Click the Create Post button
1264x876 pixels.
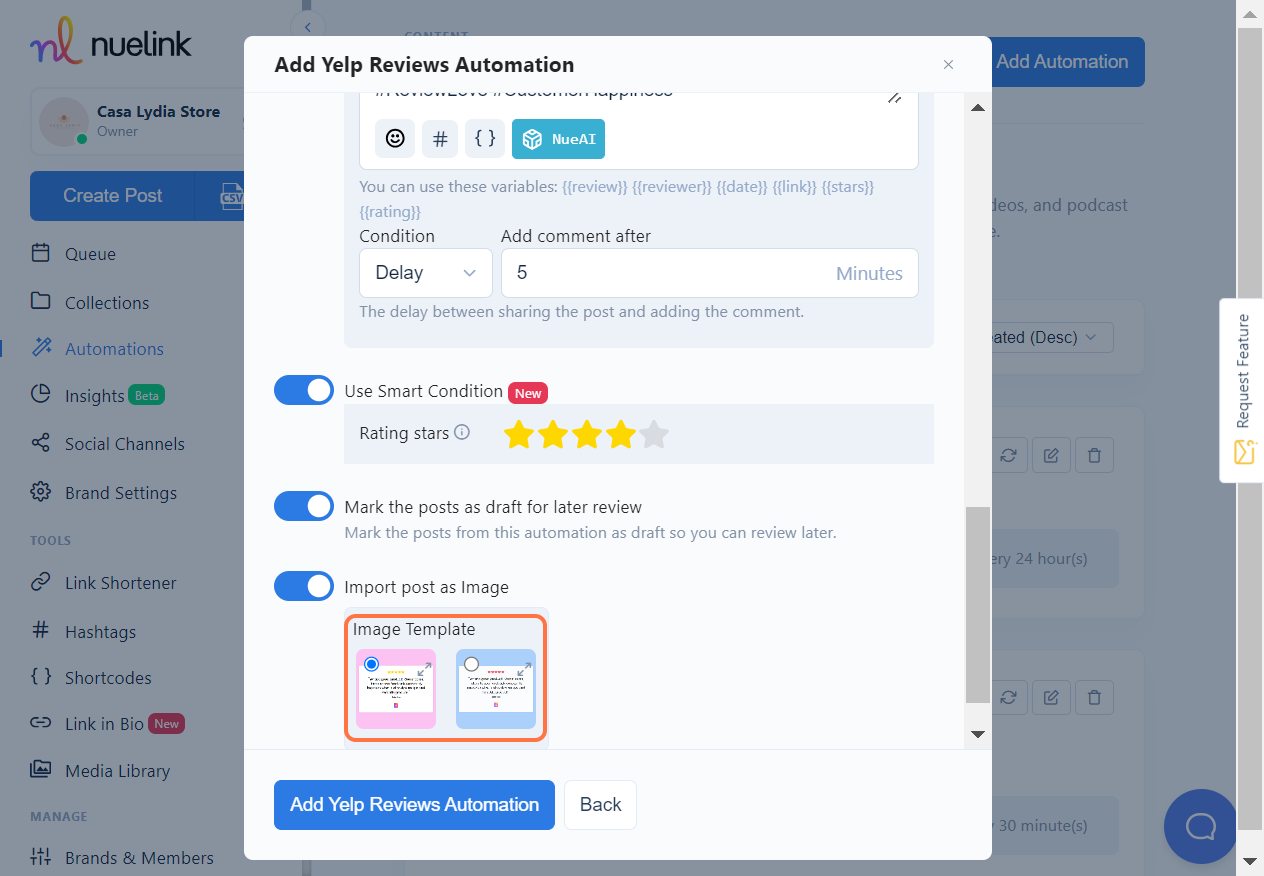[x=112, y=196]
